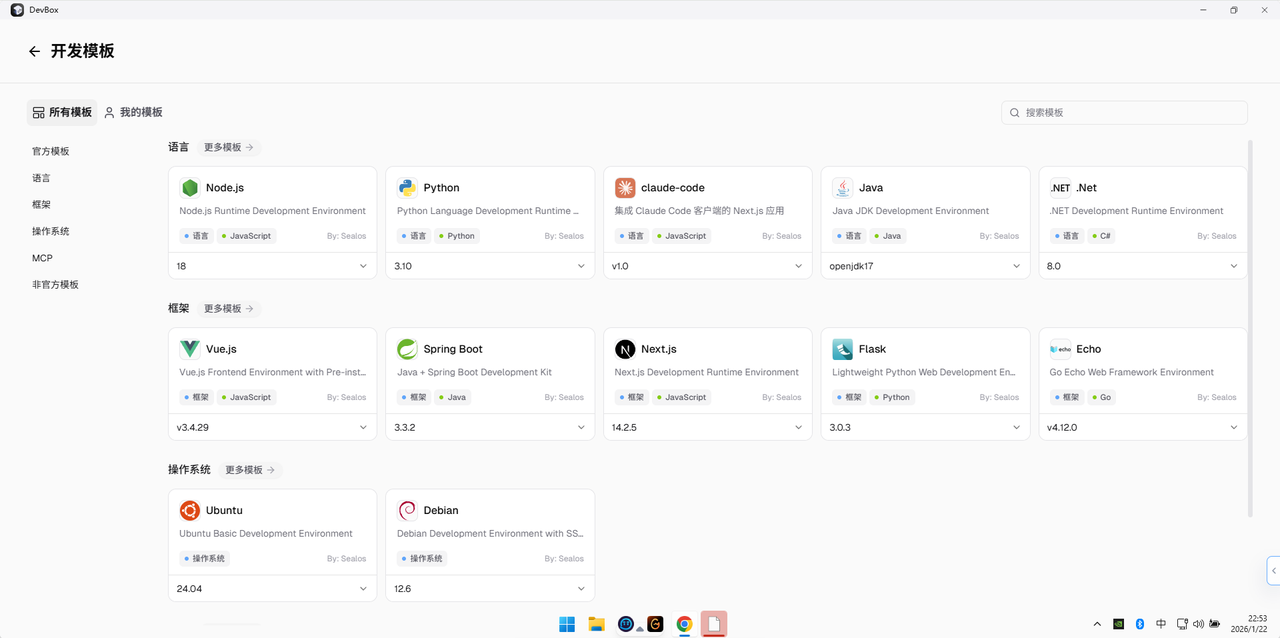Open Python version dropdown showing 3.10
Viewport: 1280px width, 638px height.
490,266
